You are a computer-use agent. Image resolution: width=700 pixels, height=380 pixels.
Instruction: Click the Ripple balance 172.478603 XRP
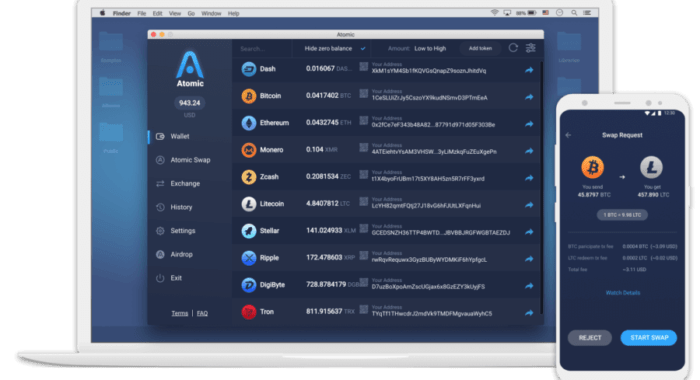[330, 258]
